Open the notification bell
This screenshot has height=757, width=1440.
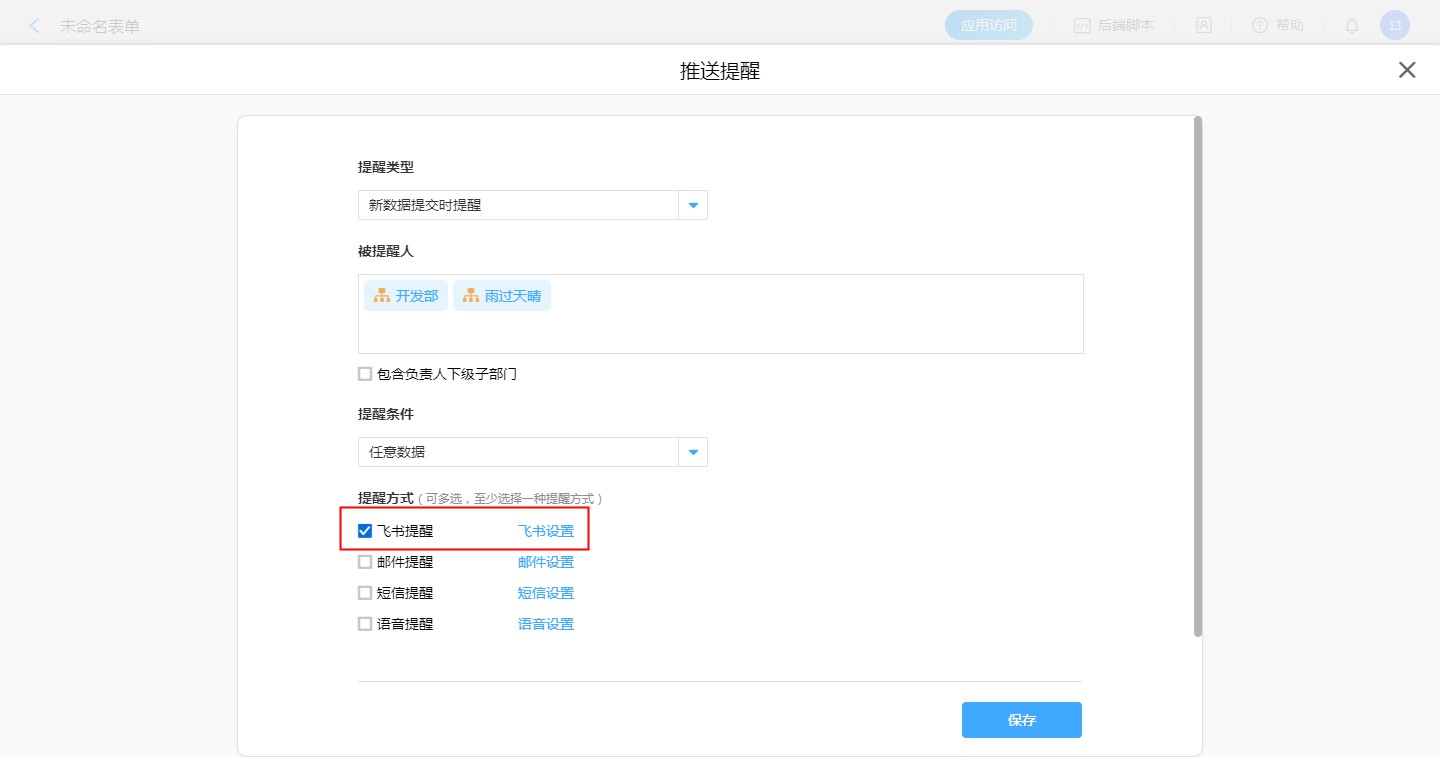[1352, 26]
